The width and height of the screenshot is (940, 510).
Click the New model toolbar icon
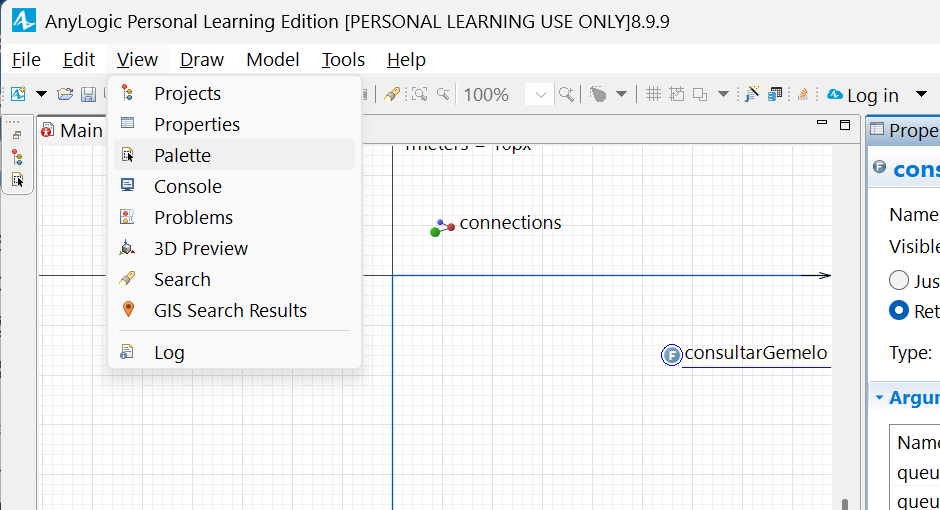click(x=19, y=94)
